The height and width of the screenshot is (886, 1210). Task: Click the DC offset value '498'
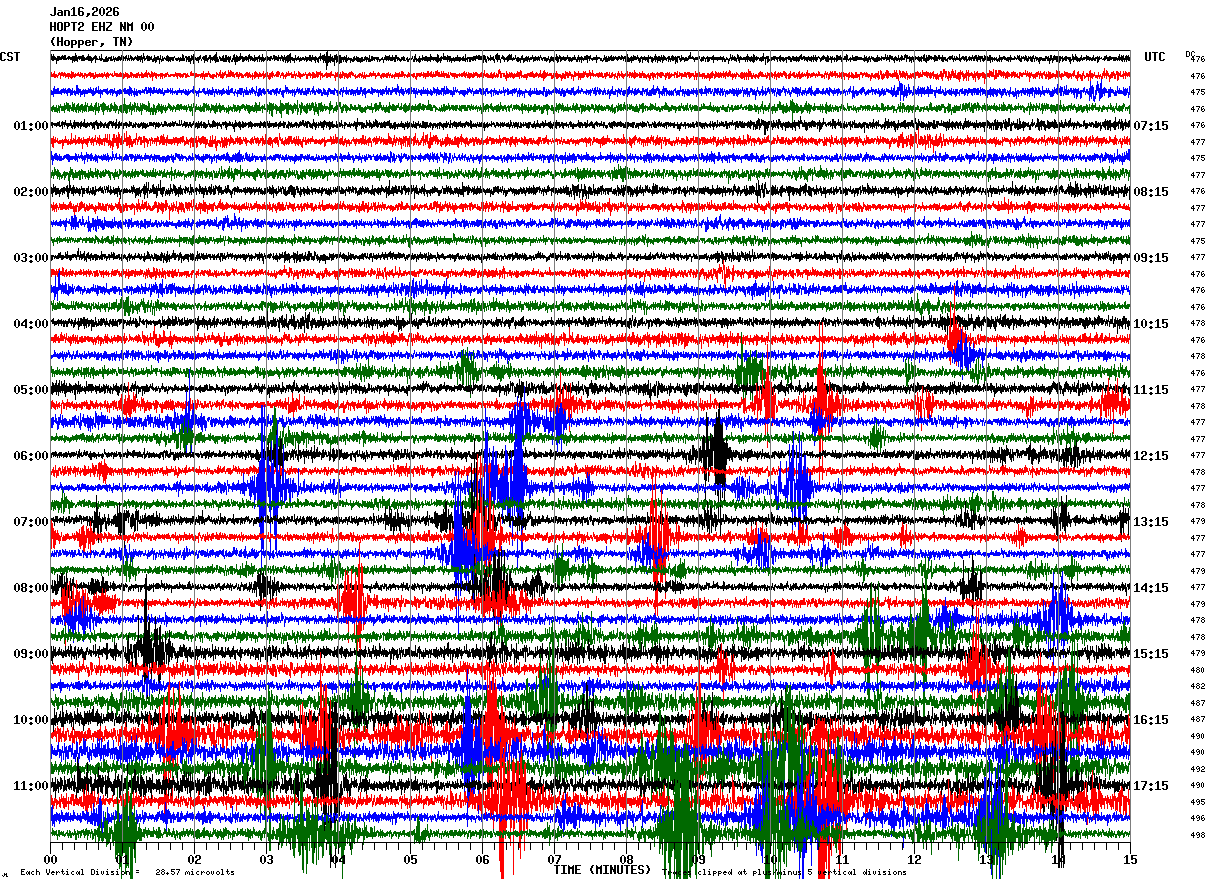click(x=1197, y=835)
